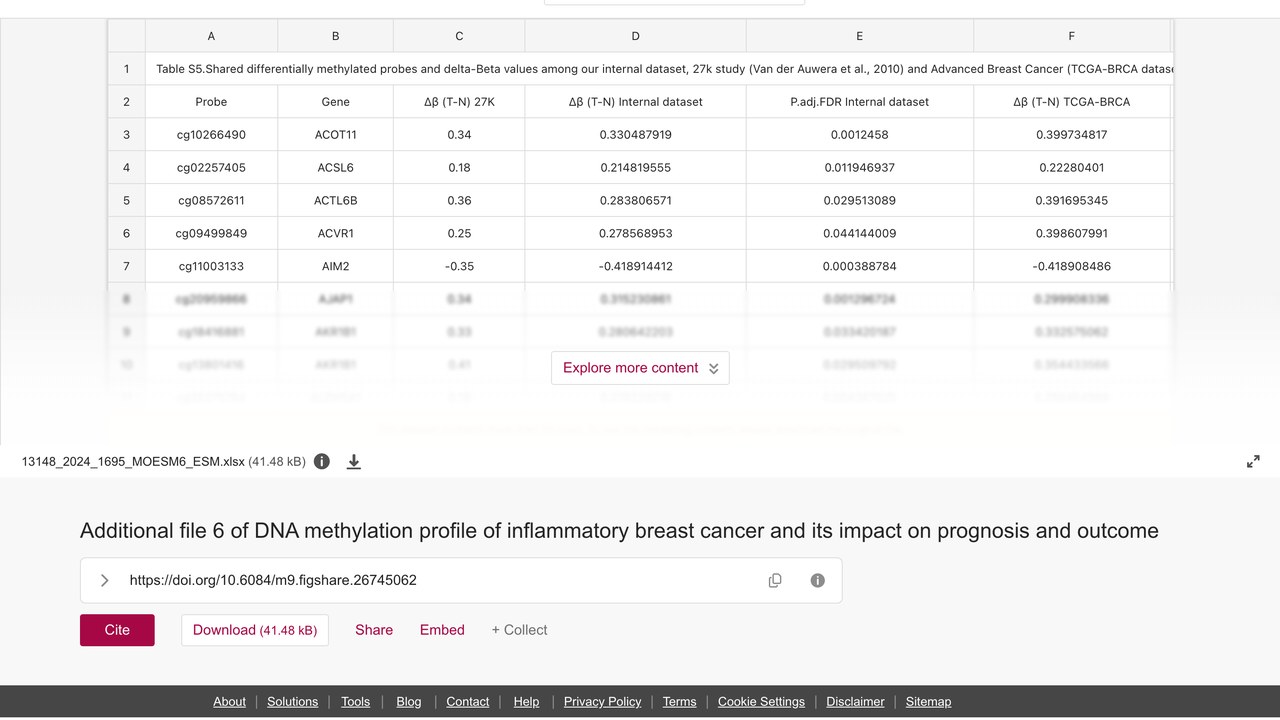Open the Share option
Screen dimensions: 1280x720
(x=374, y=630)
